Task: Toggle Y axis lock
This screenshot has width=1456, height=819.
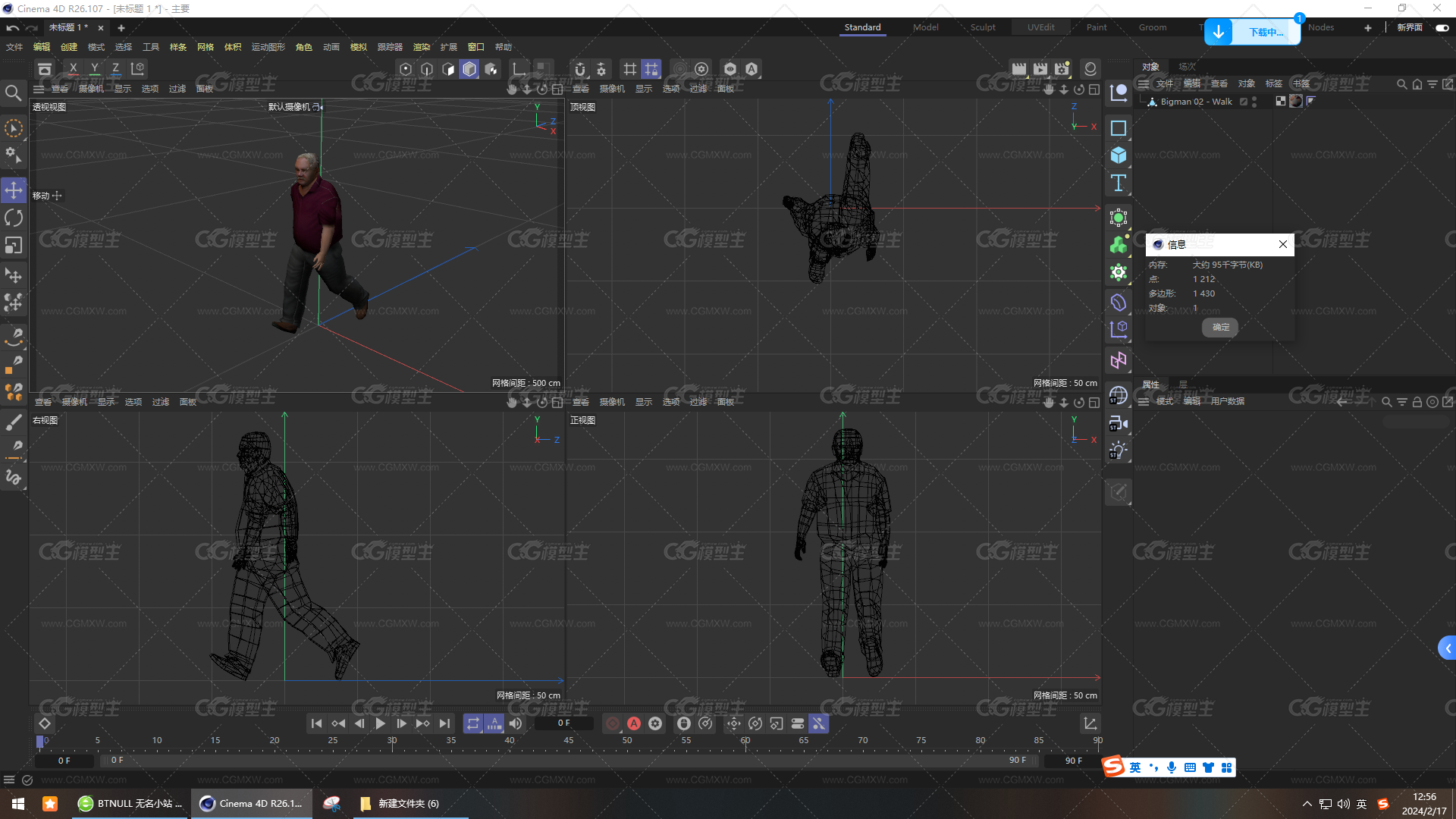Action: pos(94,69)
